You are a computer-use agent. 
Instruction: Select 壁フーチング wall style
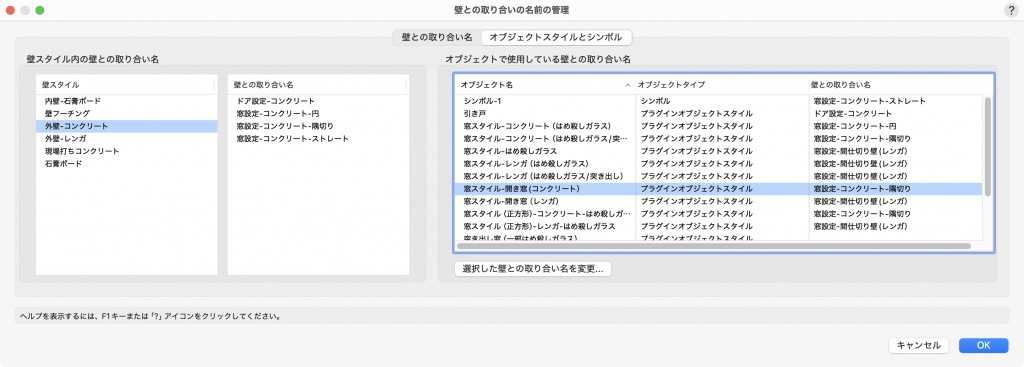point(127,114)
